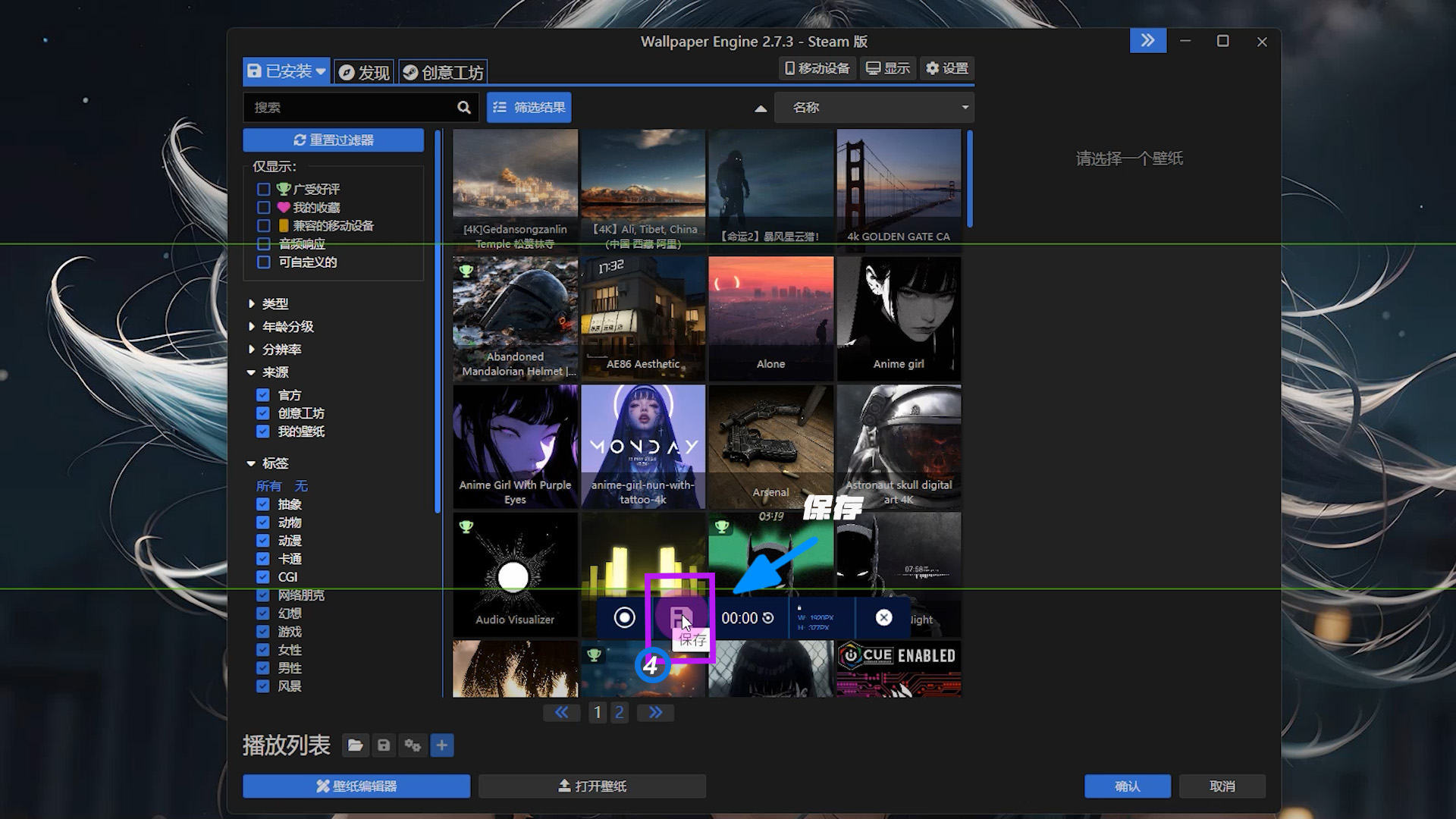
Task: Uncheck the 动漫 tag checkbox
Action: pyautogui.click(x=263, y=541)
